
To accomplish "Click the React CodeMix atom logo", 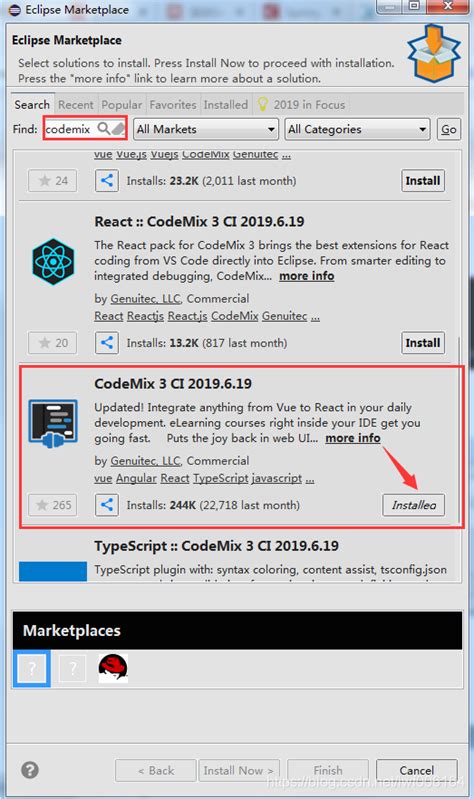I will click(x=53, y=261).
